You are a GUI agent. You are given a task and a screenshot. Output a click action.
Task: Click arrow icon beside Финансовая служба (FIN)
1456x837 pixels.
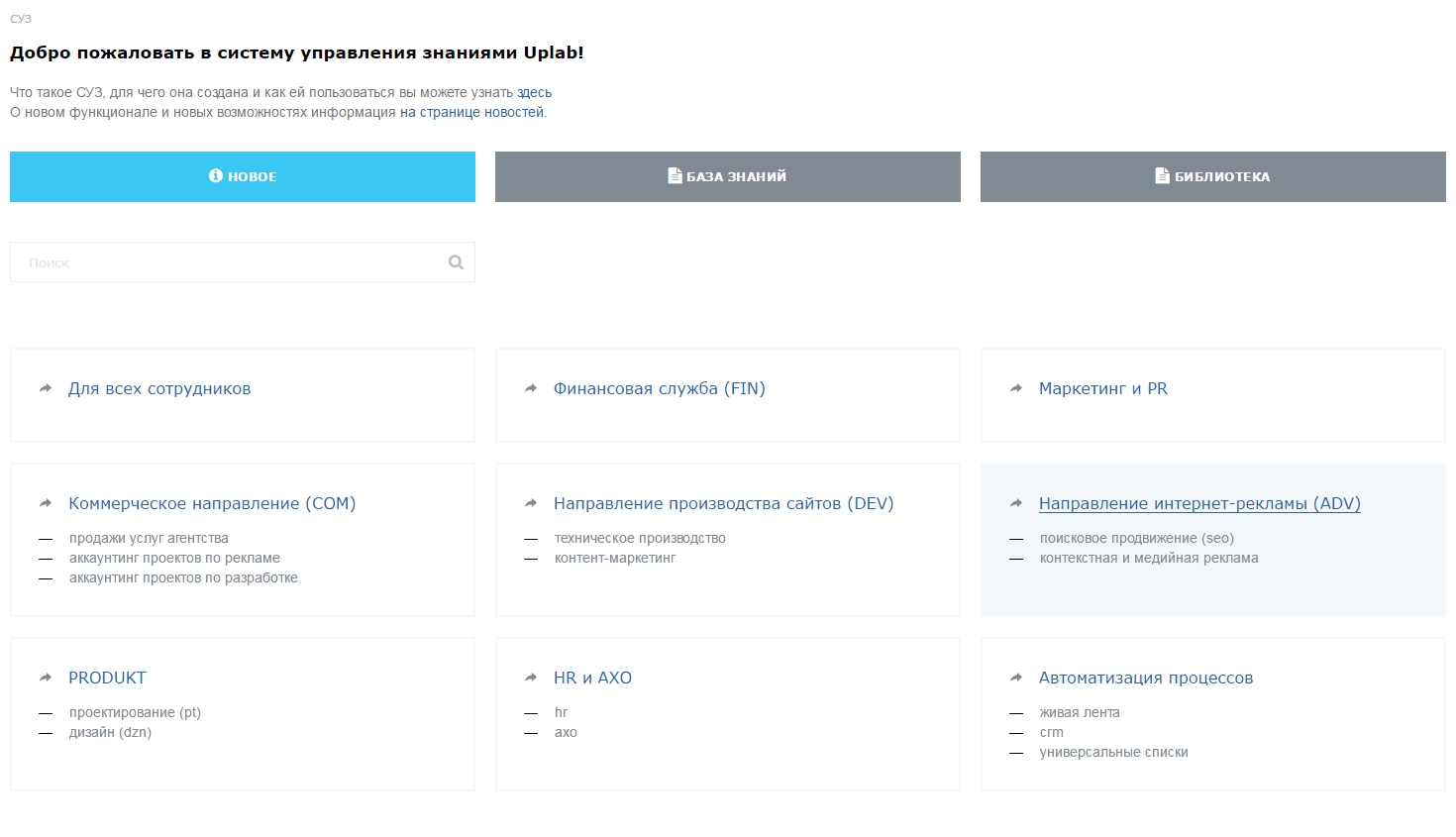click(x=531, y=388)
